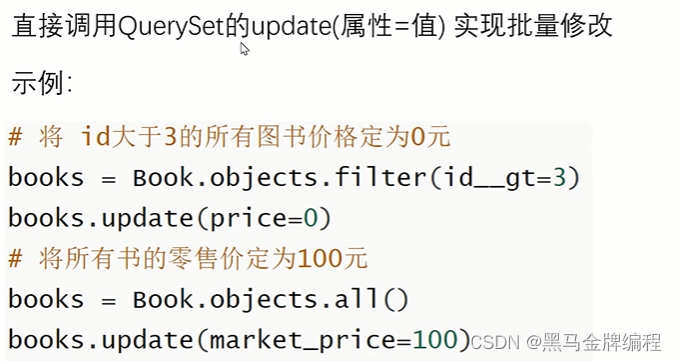Viewport: 677px width, 361px height.
Task: Click the number 100 in market_price=100
Action: point(435,339)
